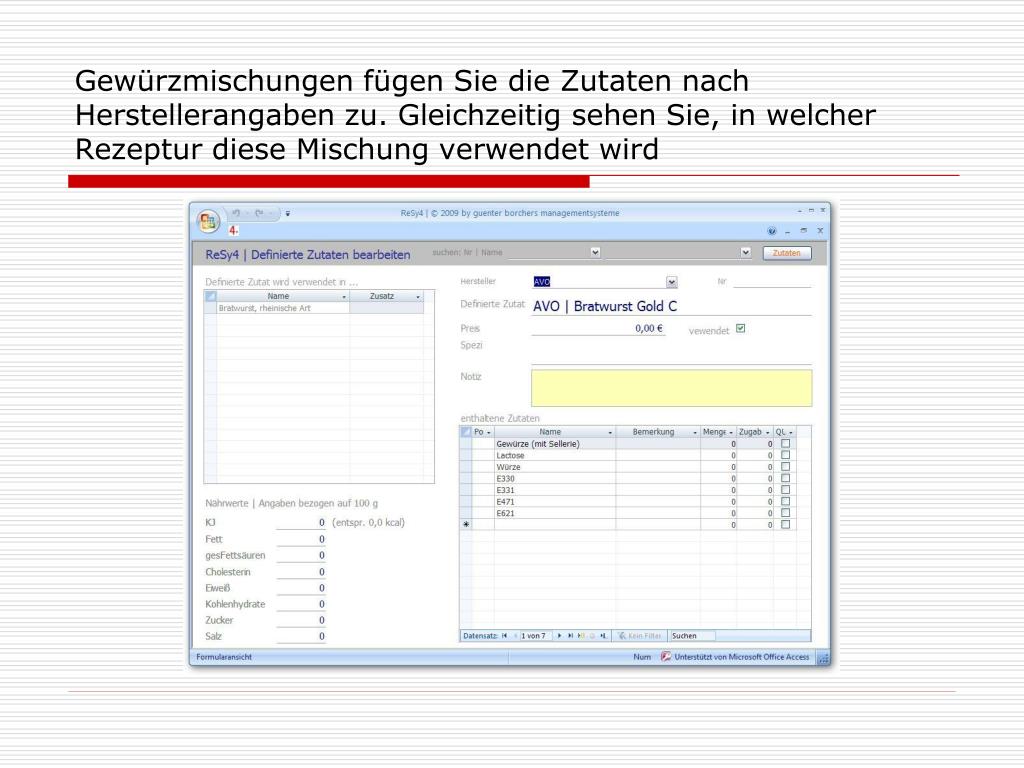The image size is (1024, 768).
Task: Click the Definierte Zutat field AVO Bratwurst Gold C
Action: tap(671, 306)
